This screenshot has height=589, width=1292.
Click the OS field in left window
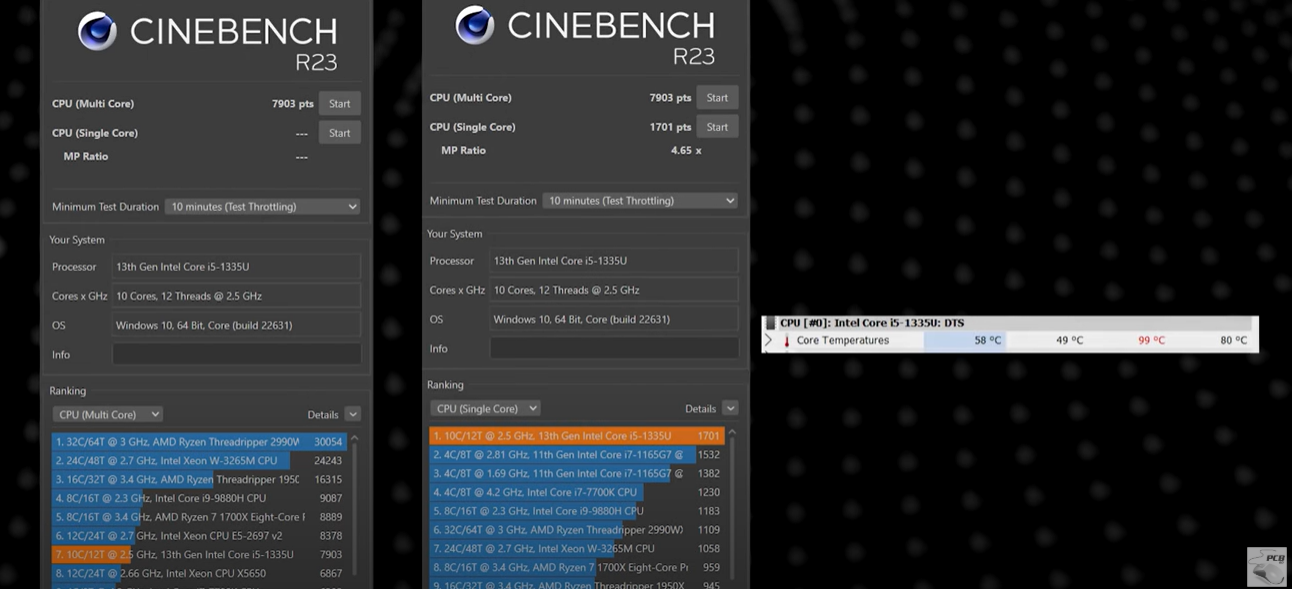[236, 325]
